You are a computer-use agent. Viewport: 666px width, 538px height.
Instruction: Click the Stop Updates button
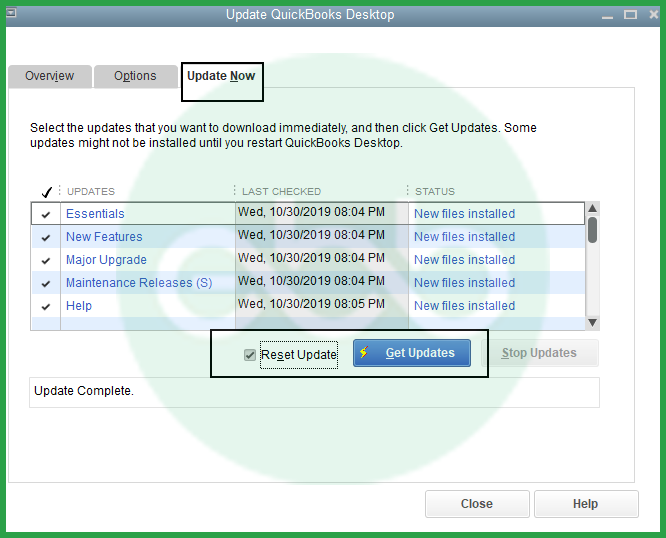(x=540, y=353)
